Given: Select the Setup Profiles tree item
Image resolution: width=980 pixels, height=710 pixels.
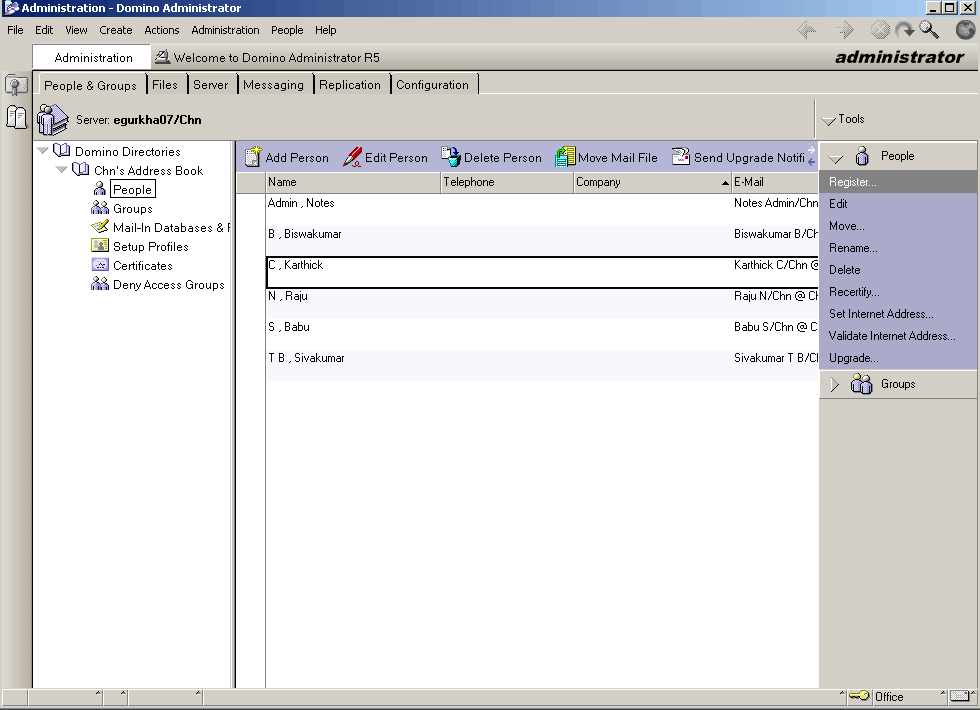Looking at the screenshot, I should tap(151, 246).
